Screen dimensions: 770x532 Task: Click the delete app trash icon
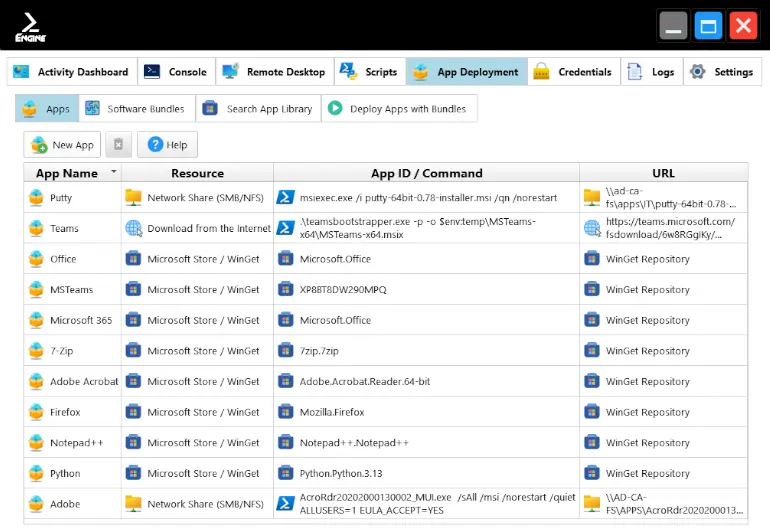pyautogui.click(x=118, y=145)
